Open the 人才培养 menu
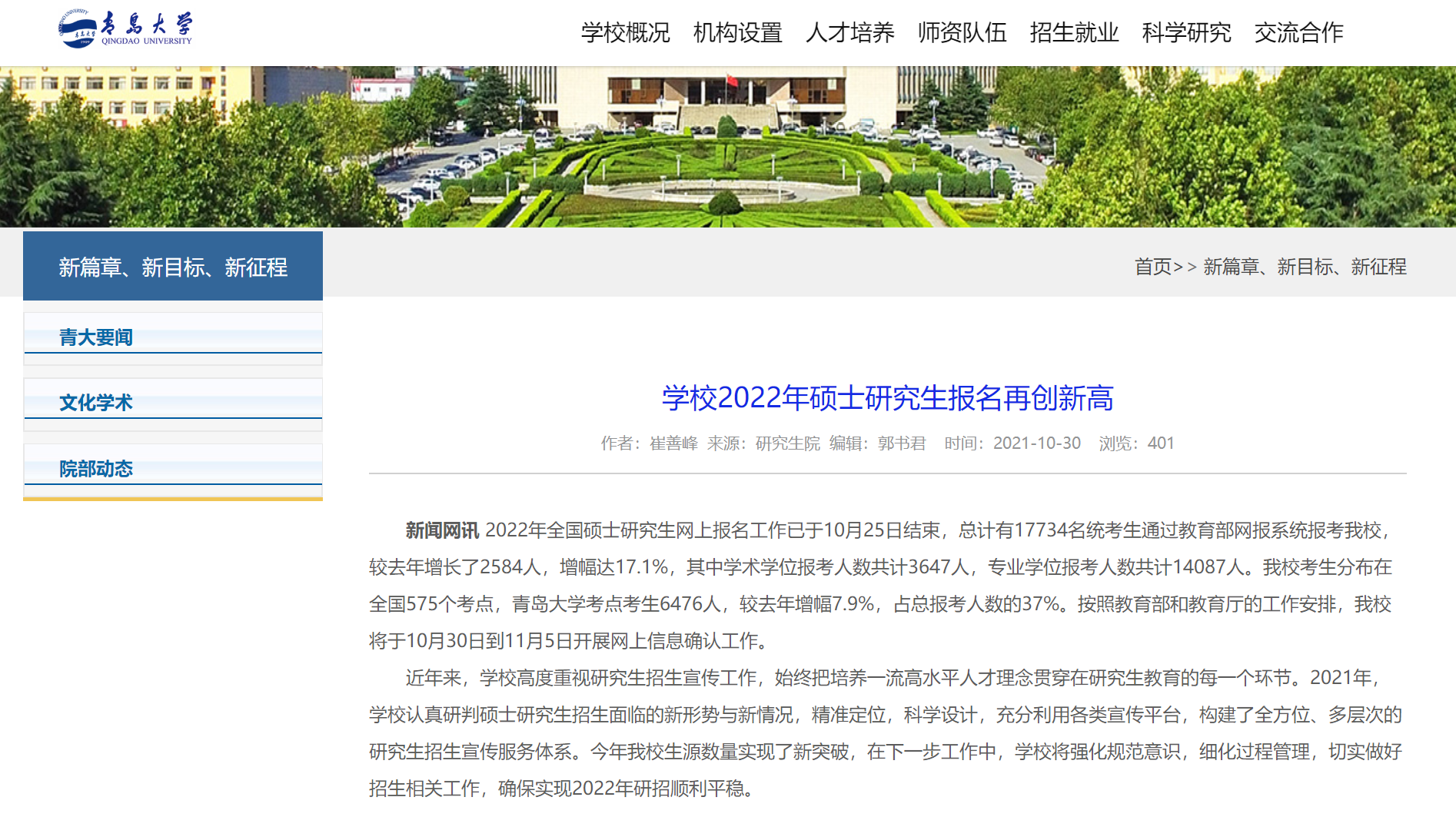 tap(849, 32)
